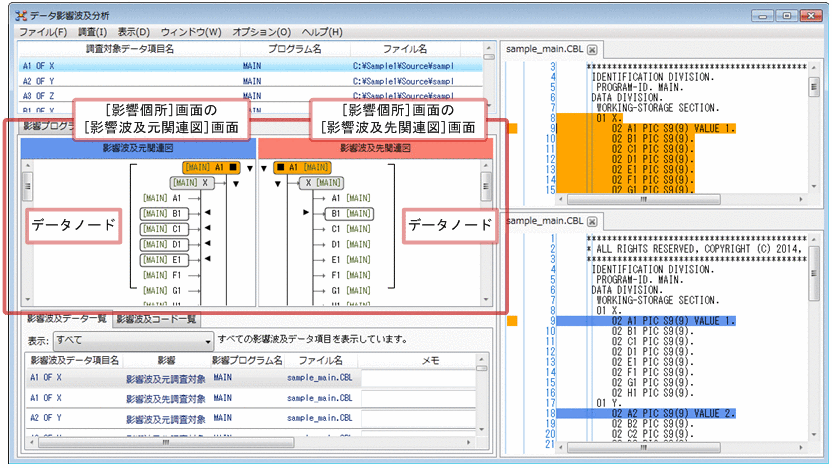The width and height of the screenshot is (832, 468).
Task: Click the 影響波及元関連図 blue header
Action: point(138,148)
